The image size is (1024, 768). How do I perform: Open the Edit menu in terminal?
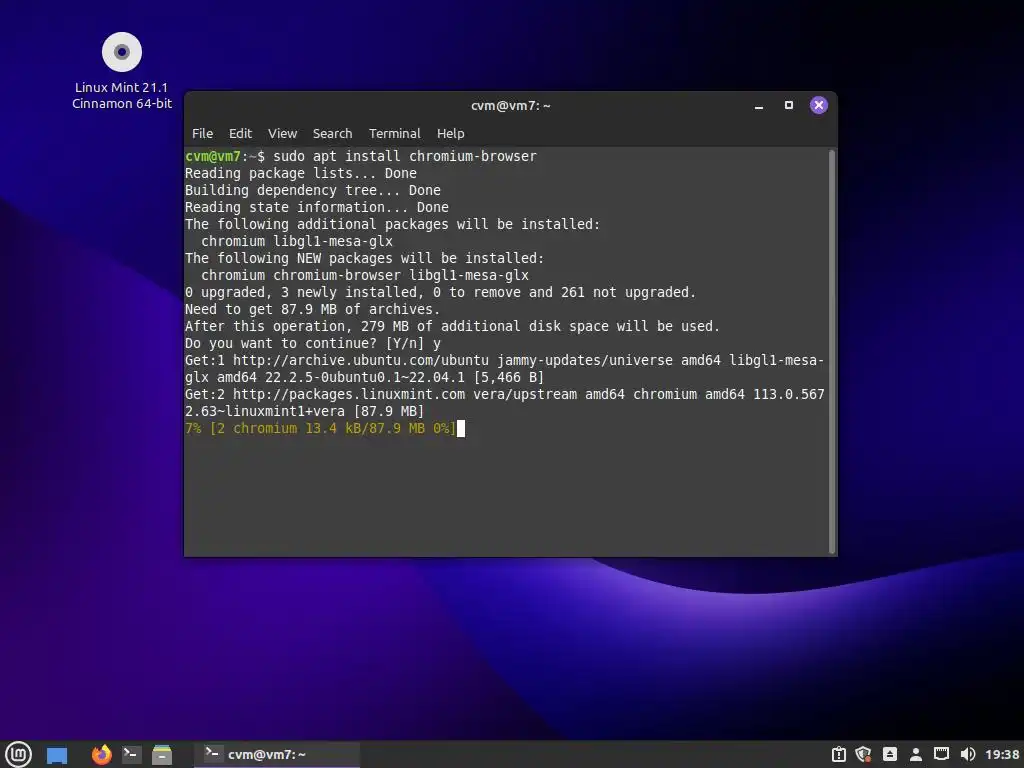240,133
